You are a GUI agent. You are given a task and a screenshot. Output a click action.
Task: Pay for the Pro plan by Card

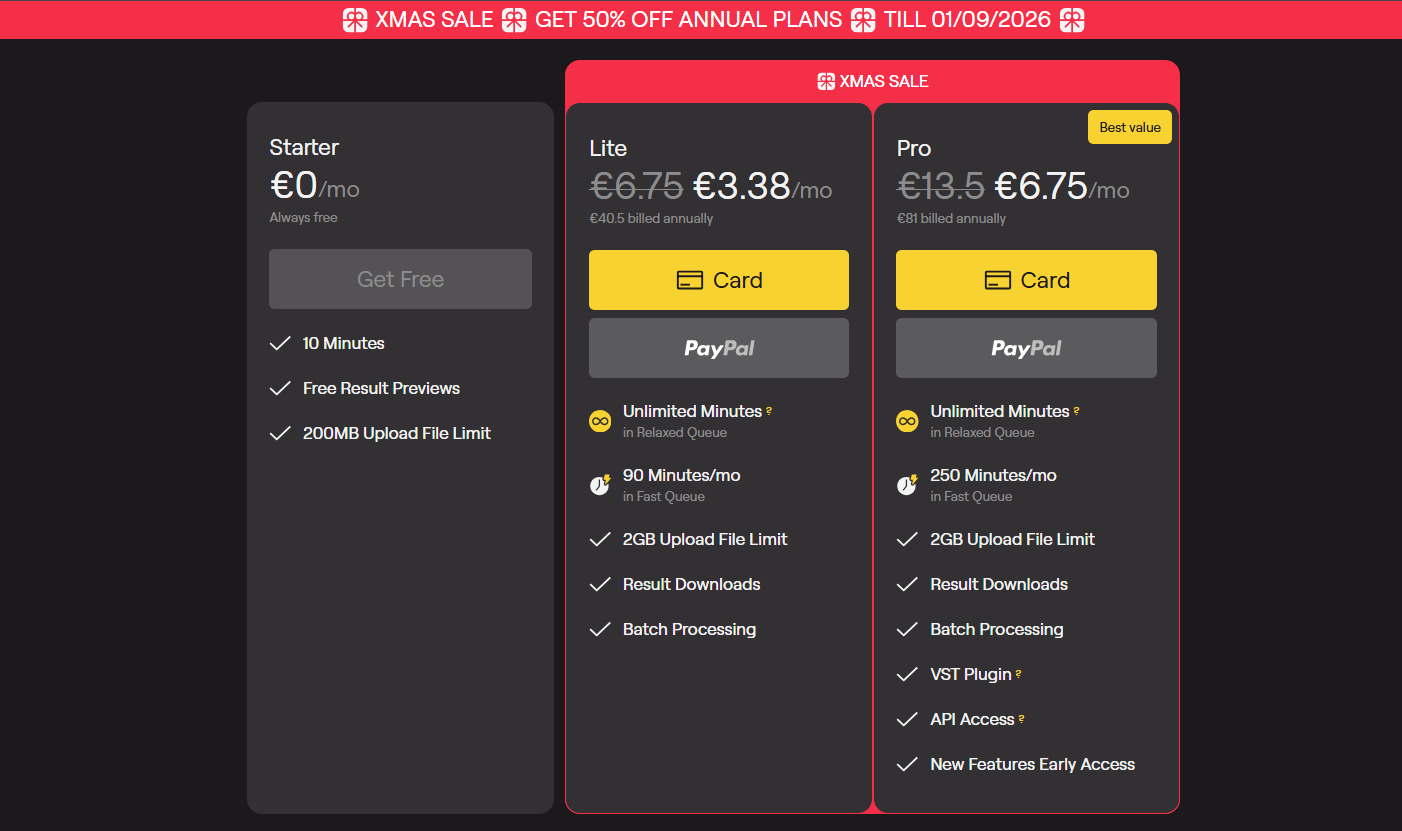1026,280
